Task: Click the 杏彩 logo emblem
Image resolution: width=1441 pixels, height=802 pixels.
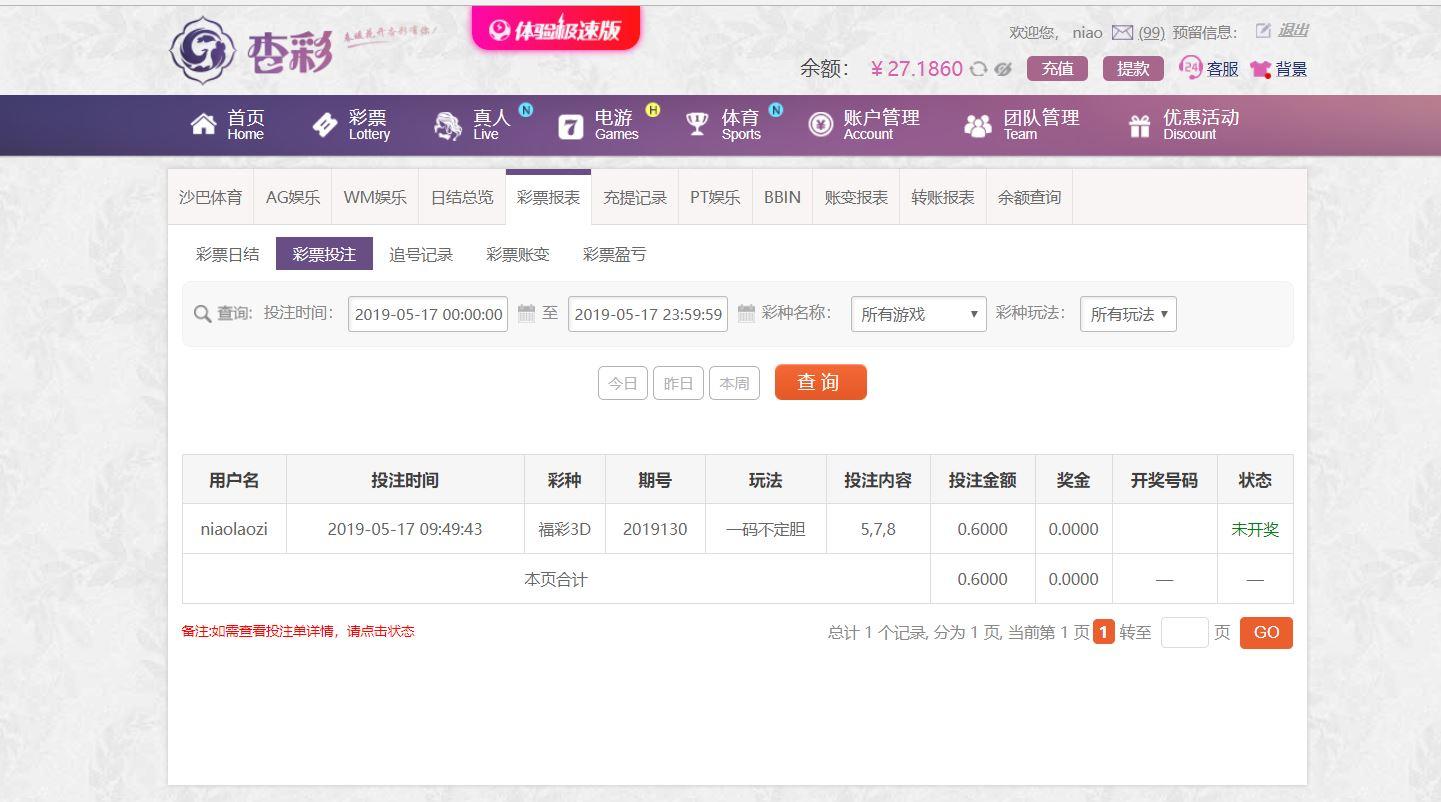Action: pos(202,50)
